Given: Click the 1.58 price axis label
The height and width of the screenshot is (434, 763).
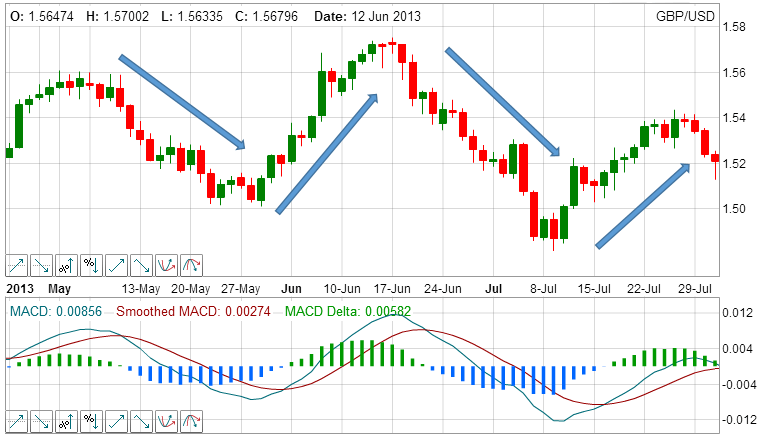Looking at the screenshot, I should tap(734, 27).
